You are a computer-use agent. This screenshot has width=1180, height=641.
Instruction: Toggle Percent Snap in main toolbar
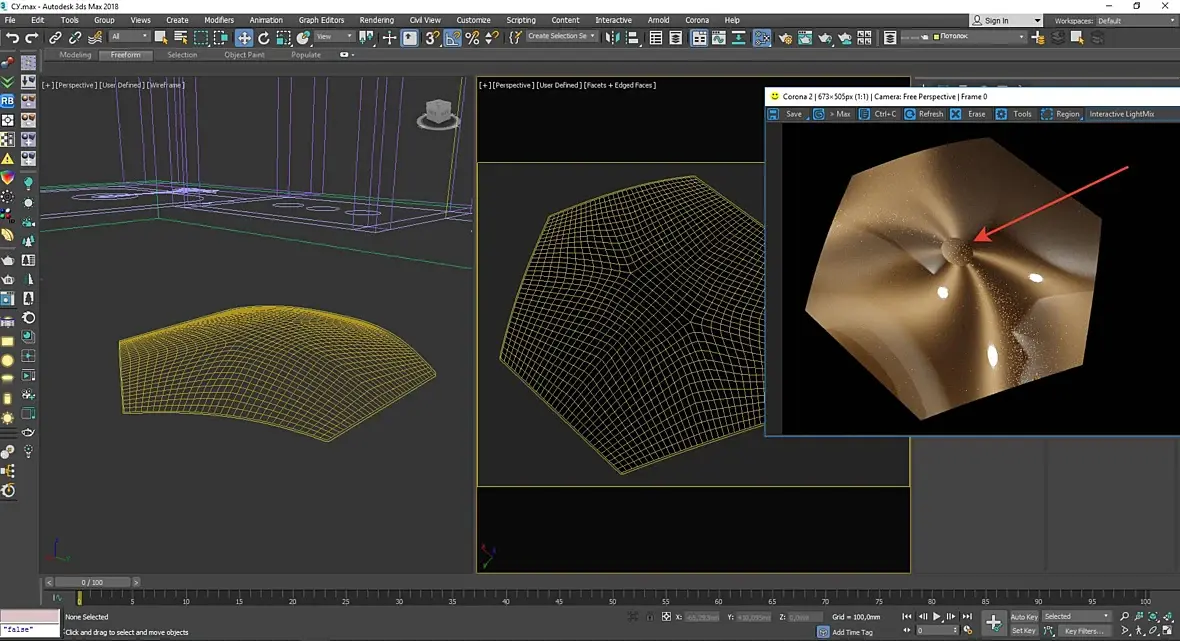coord(472,38)
